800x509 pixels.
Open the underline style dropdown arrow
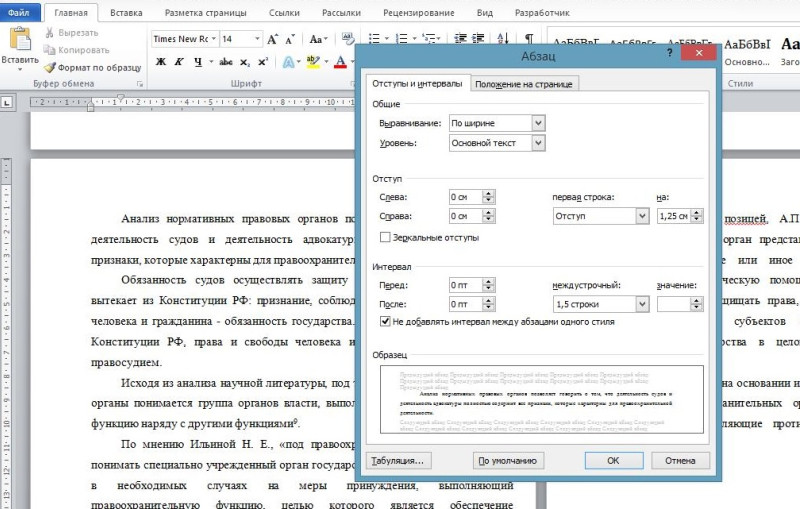coord(211,62)
